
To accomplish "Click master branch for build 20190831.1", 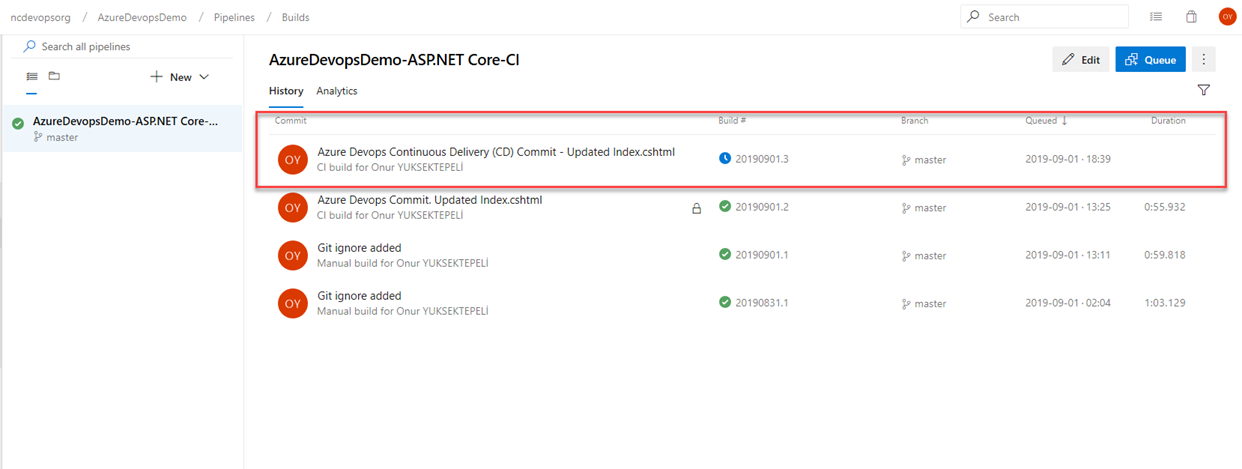I will tap(924, 304).
